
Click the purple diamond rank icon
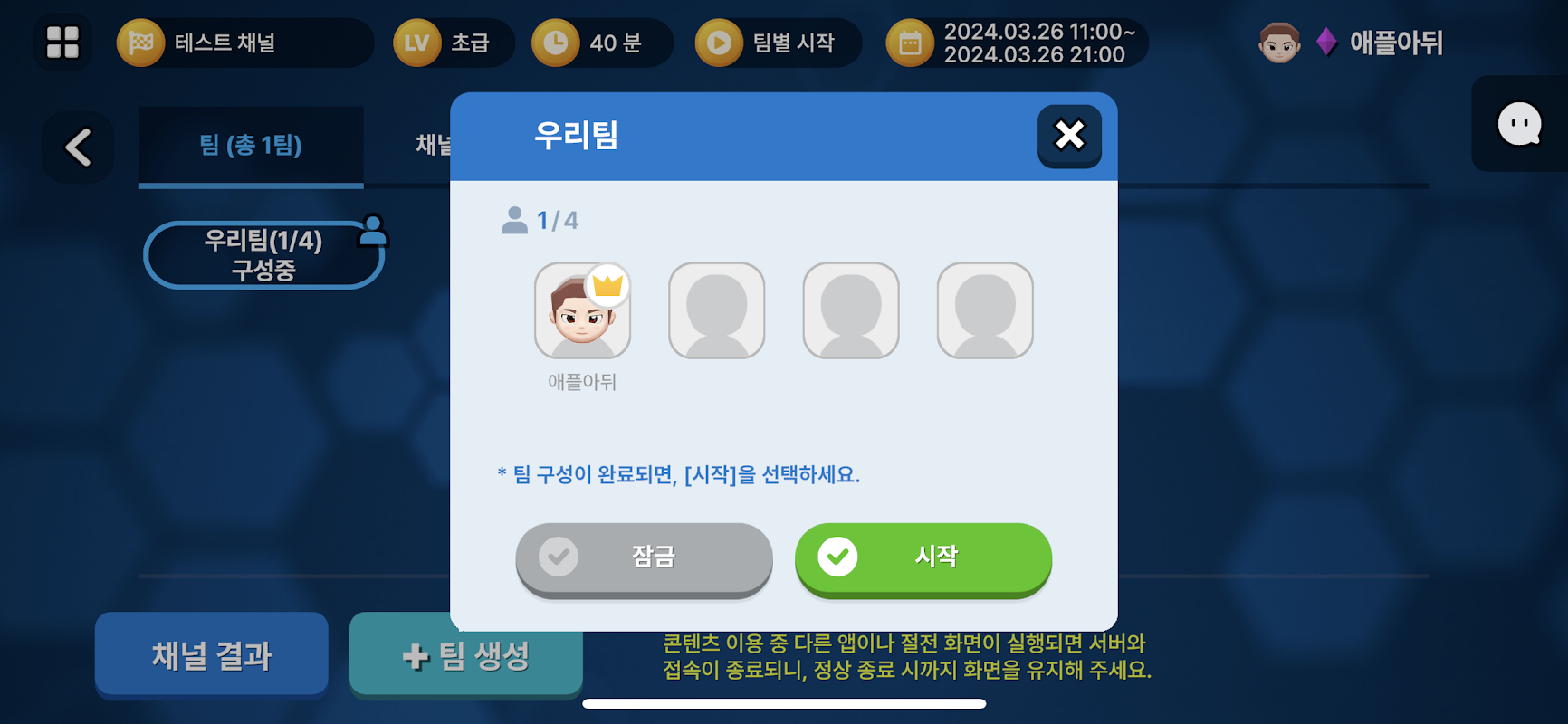[1326, 42]
